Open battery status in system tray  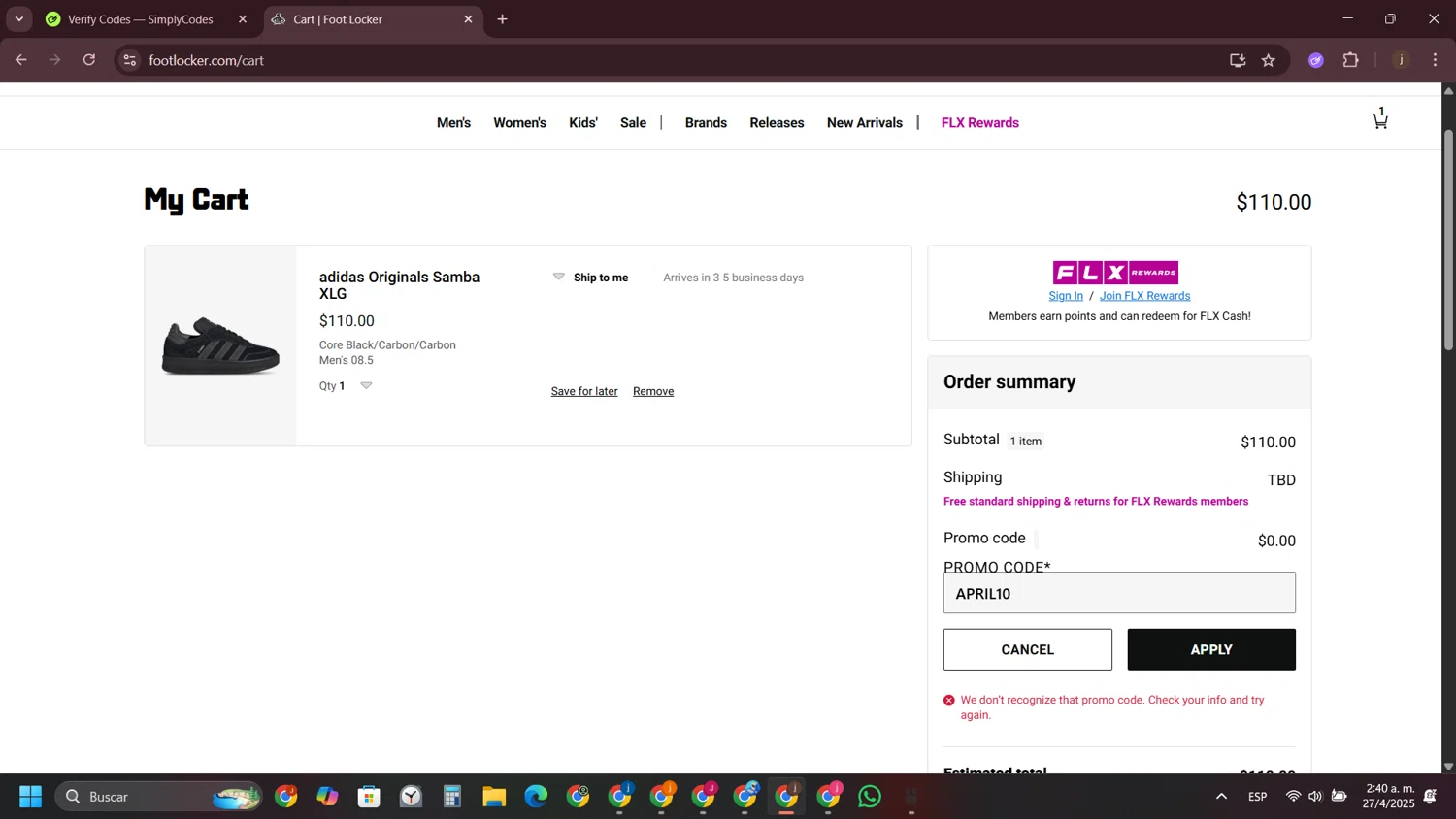pyautogui.click(x=1339, y=797)
